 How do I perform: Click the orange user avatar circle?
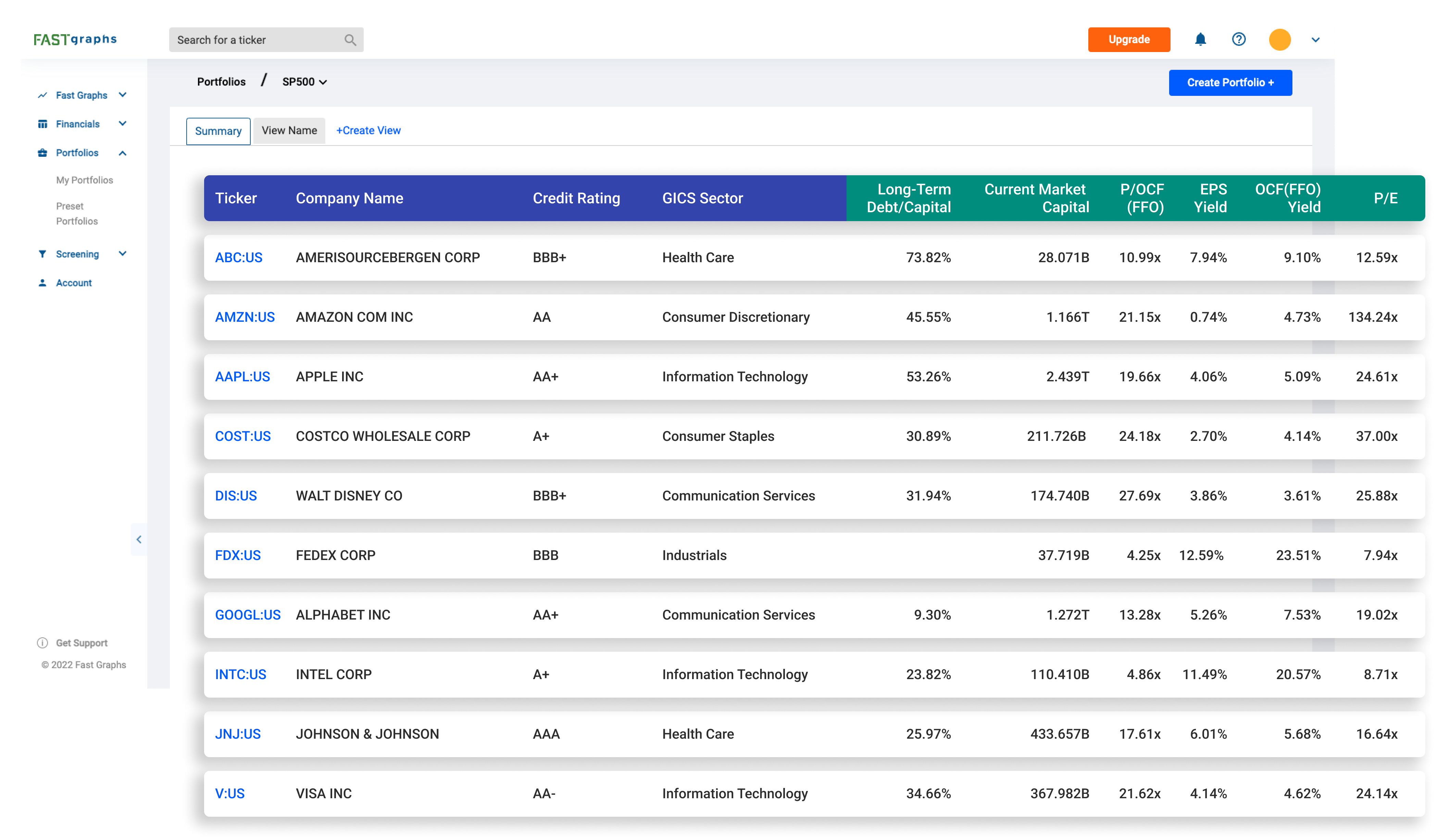coord(1280,39)
